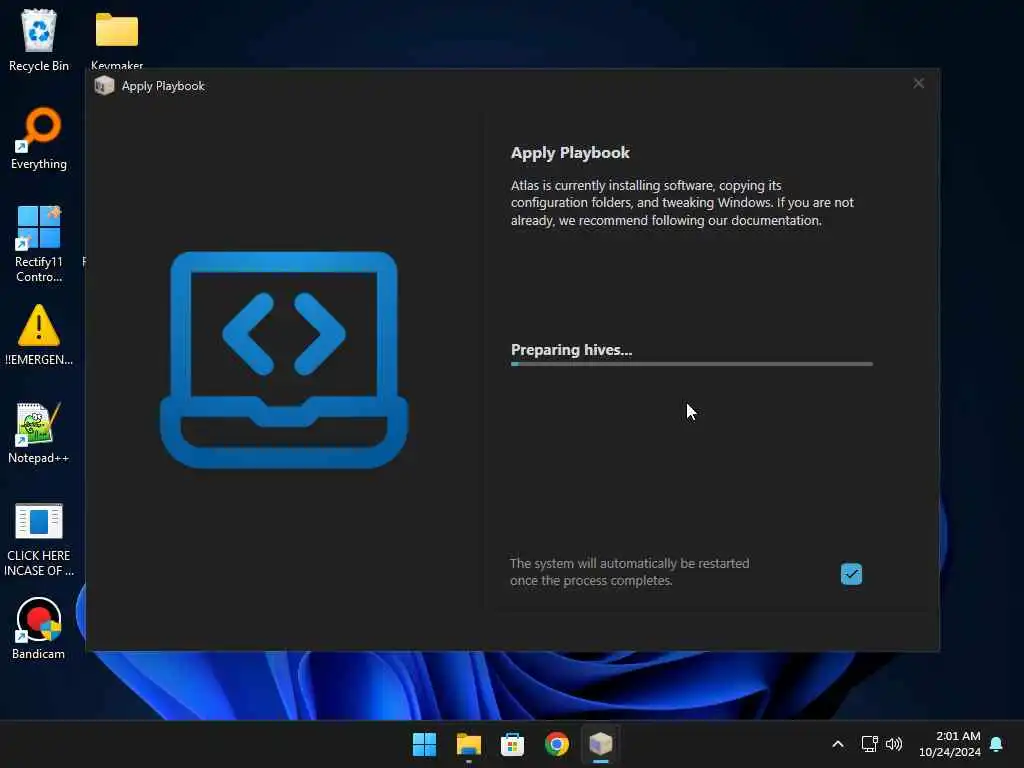Open the clock showing 2:01 AM
The width and height of the screenshot is (1024, 768).
[950, 744]
